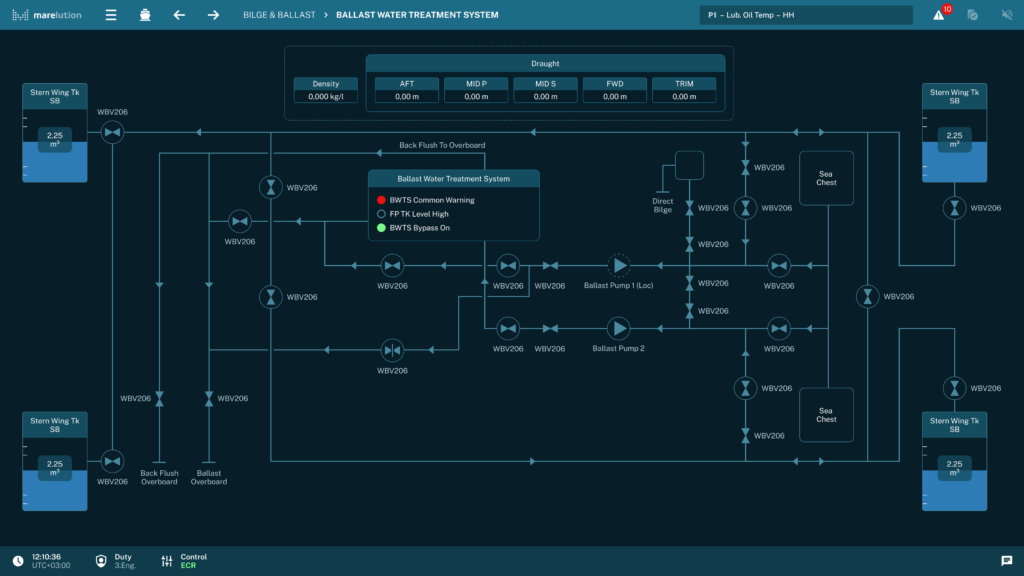Click the BALLAST WATER TREATMENT SYSTEM breadcrumb title
This screenshot has width=1024, height=576.
(x=417, y=15)
